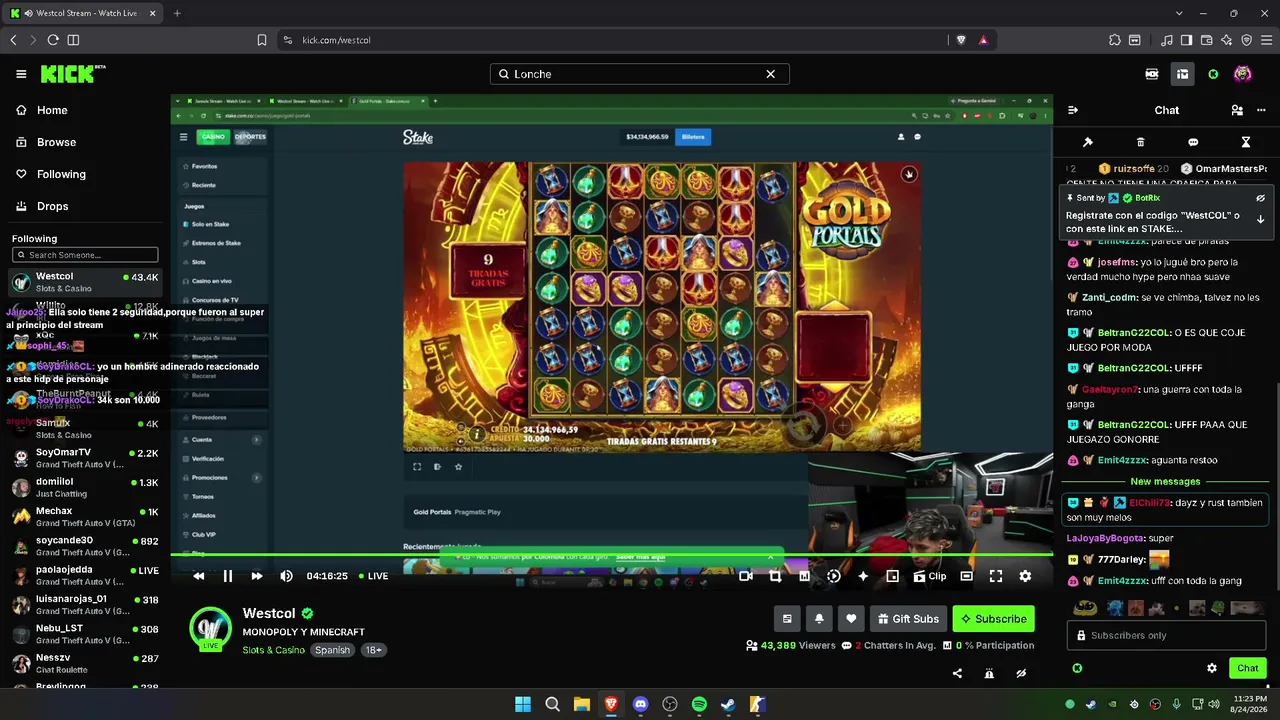Fast forward the stream playback
The image size is (1280, 720).
pyautogui.click(x=257, y=576)
